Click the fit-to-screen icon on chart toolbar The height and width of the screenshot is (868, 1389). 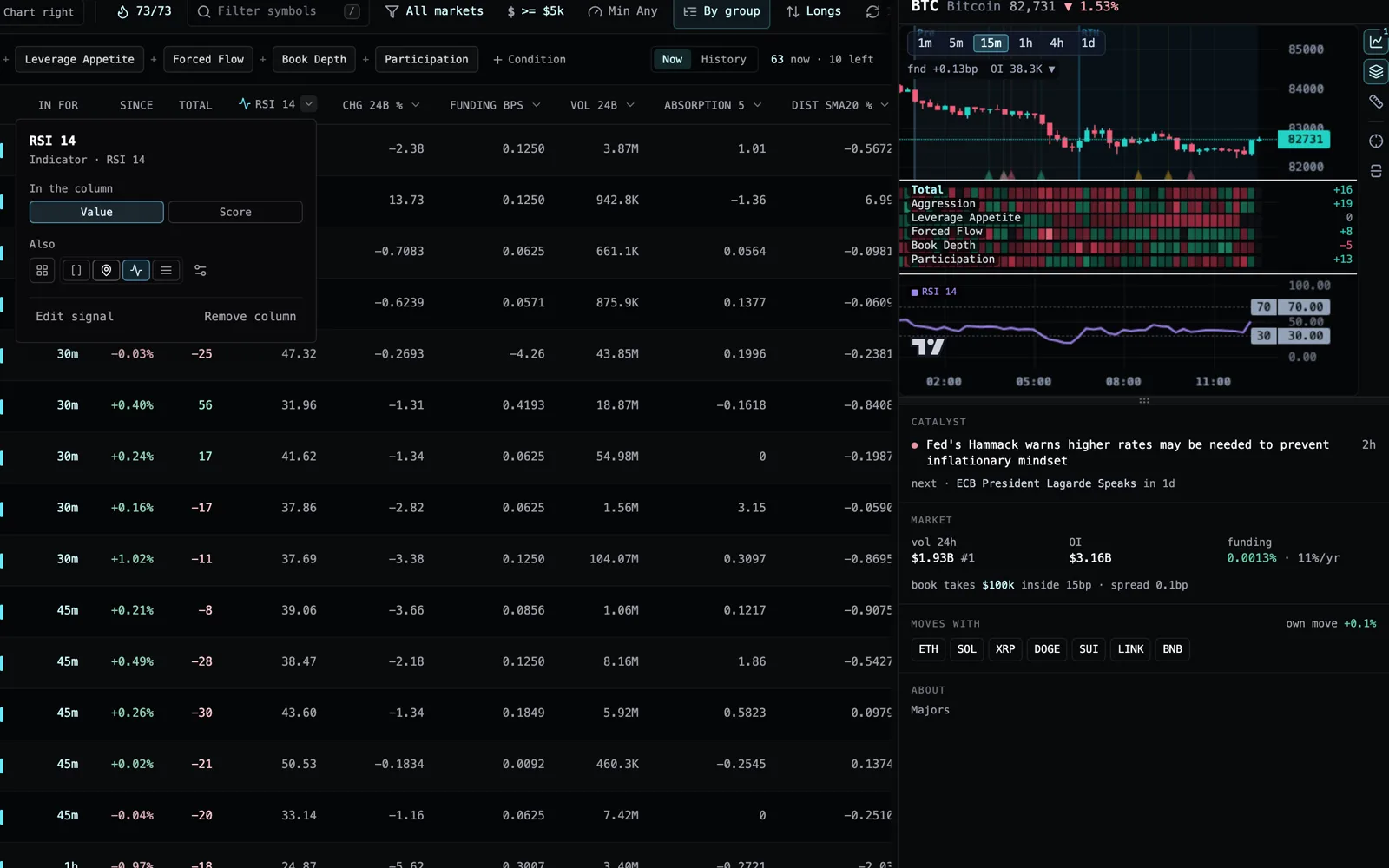click(x=1376, y=171)
